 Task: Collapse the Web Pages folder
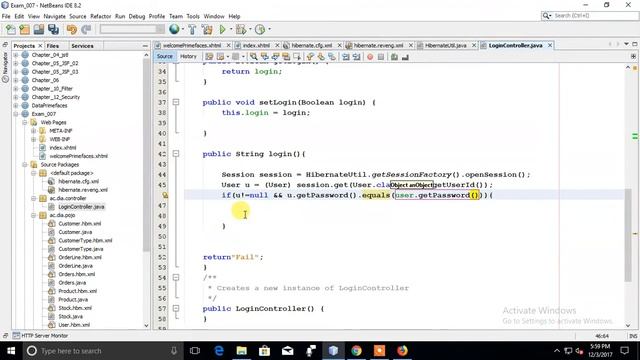point(25,122)
